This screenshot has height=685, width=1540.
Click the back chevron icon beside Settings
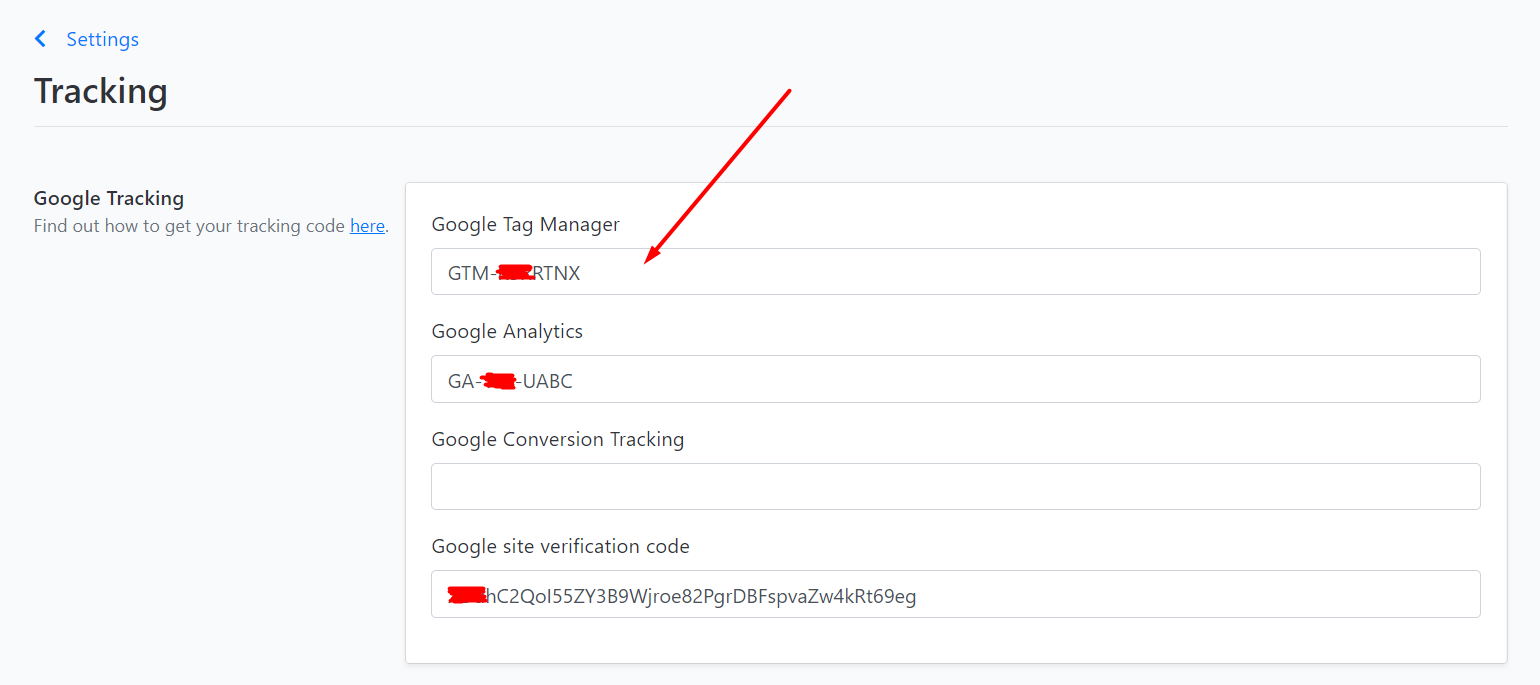click(40, 39)
